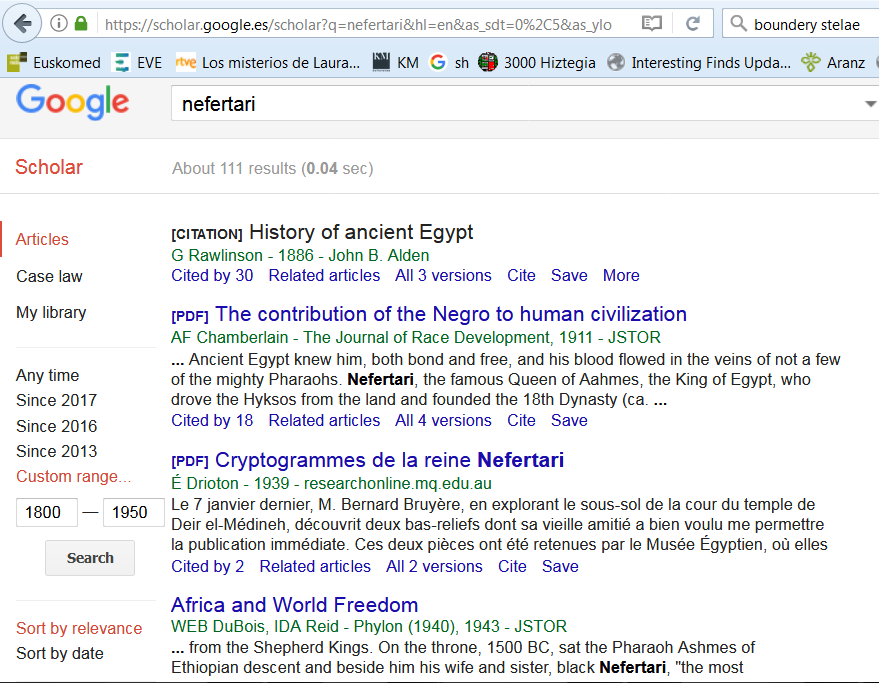Image resolution: width=879 pixels, height=683 pixels.
Task: Choose Sort by date
Action: [x=60, y=653]
